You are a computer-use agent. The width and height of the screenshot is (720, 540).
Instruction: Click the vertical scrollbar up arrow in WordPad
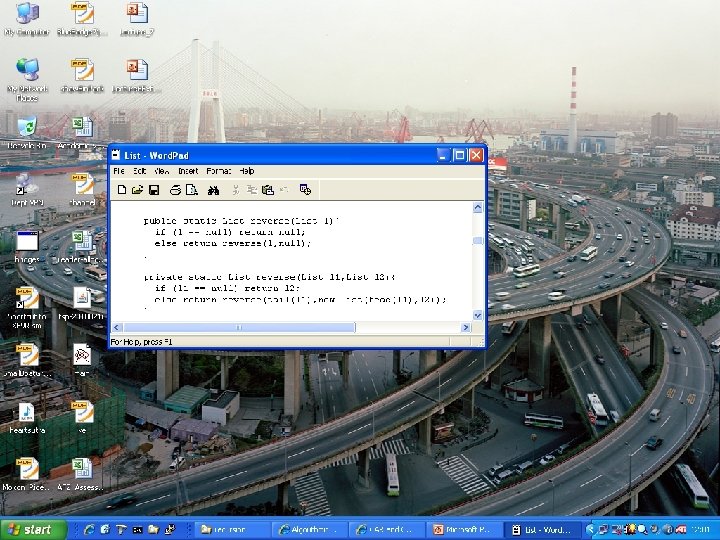pyautogui.click(x=478, y=208)
